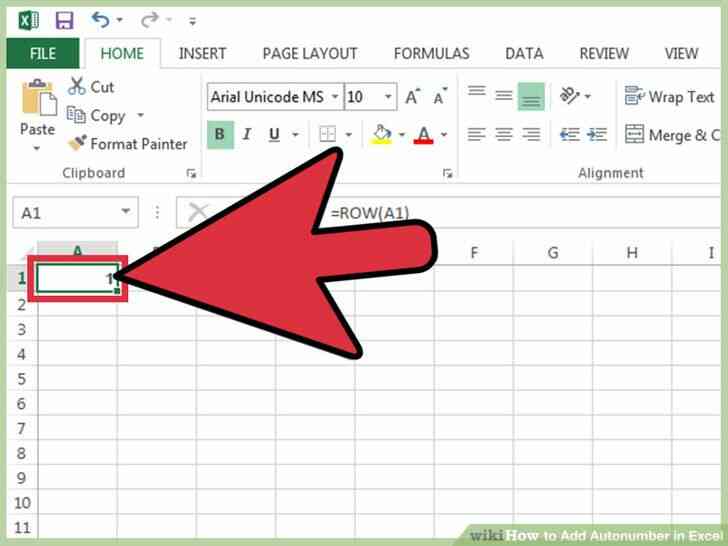
Task: Open the Name Box dropdown arrow
Action: (x=126, y=212)
